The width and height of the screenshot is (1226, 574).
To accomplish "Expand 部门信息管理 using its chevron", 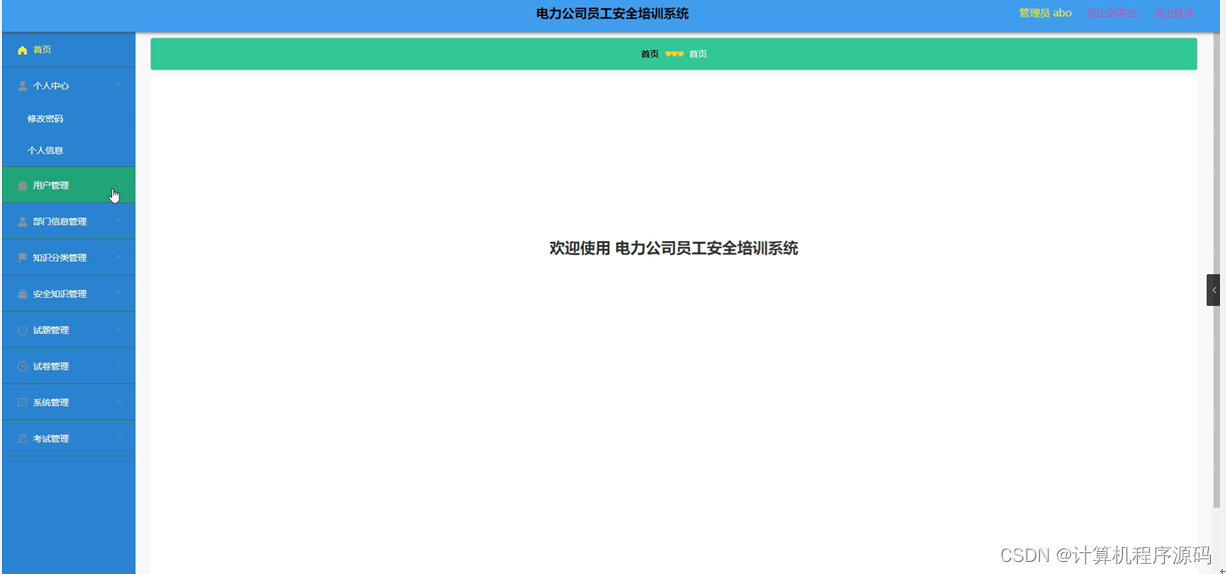I will (119, 221).
